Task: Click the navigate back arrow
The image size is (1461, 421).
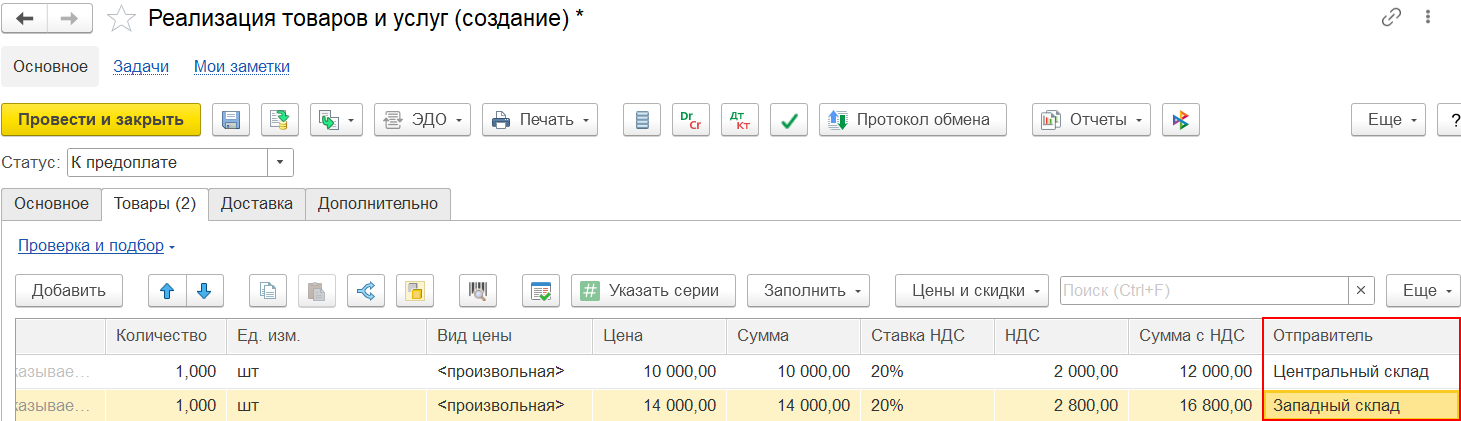Action: (26, 18)
